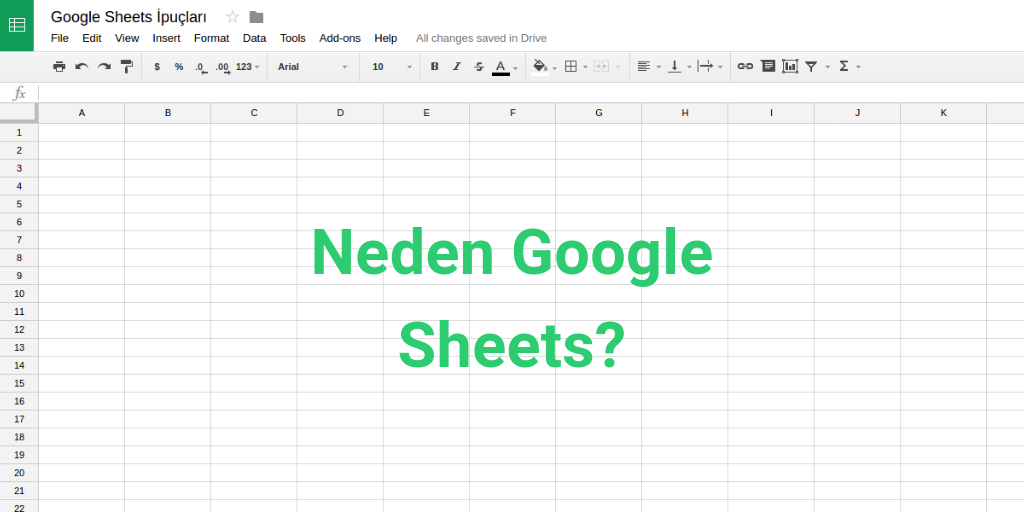Decrease decimal places icon
Viewport: 1024px width, 512px height.
click(x=200, y=67)
